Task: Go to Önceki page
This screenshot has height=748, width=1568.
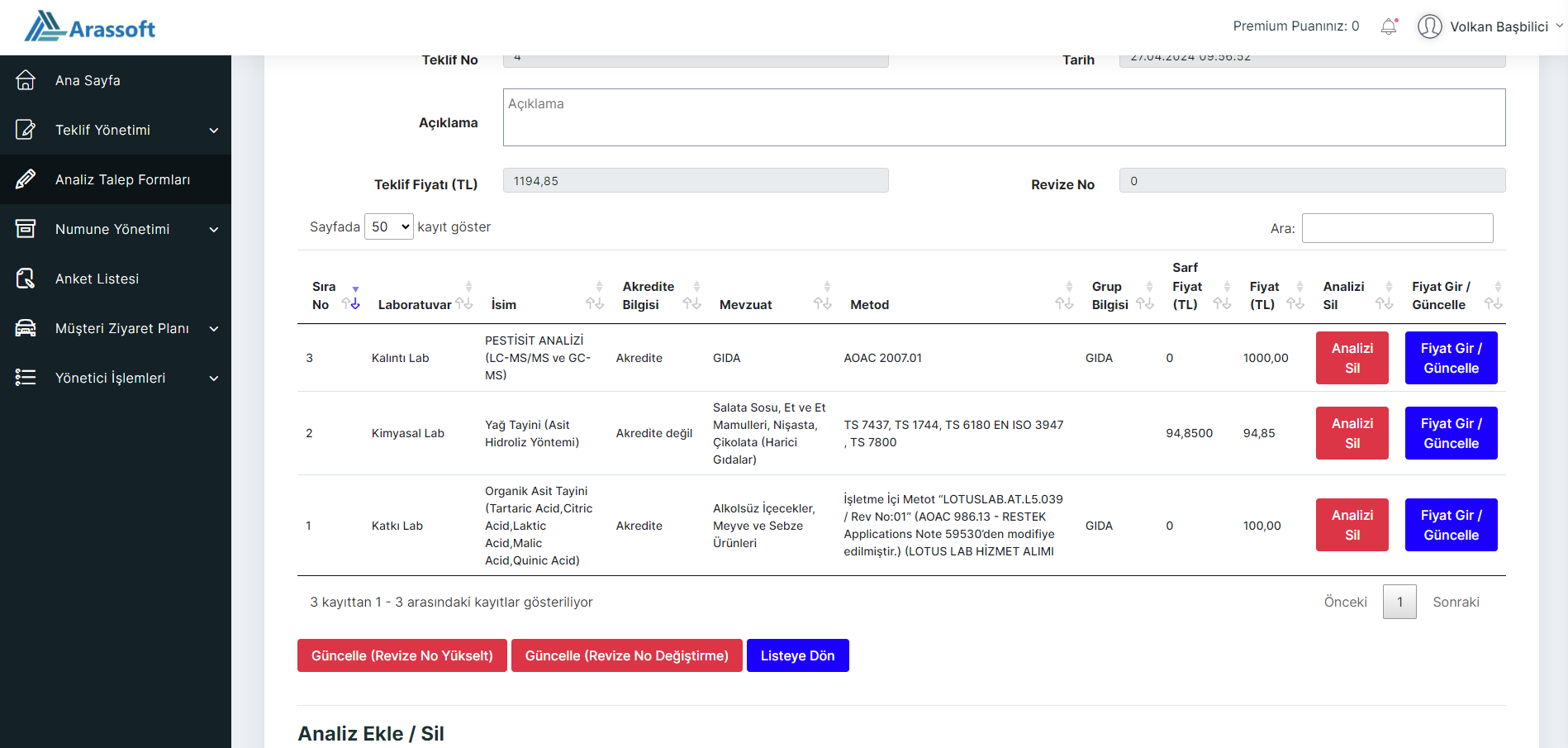Action: 1345,602
